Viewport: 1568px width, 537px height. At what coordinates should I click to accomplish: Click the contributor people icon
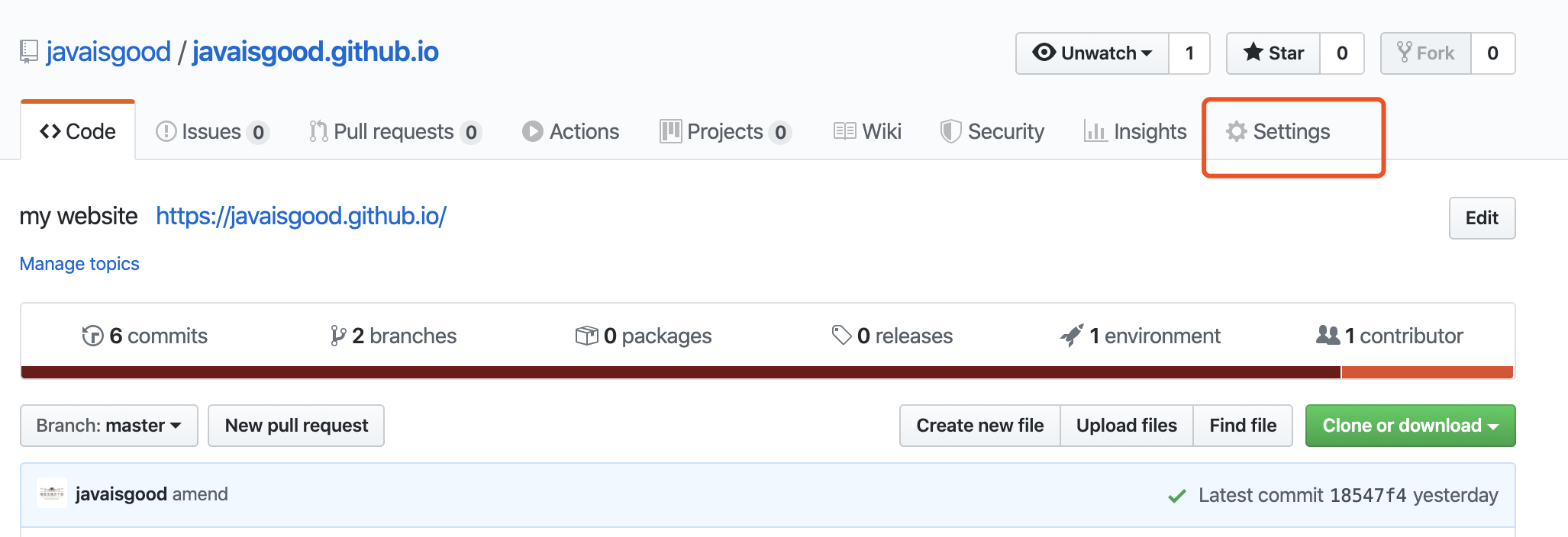pyautogui.click(x=1328, y=335)
